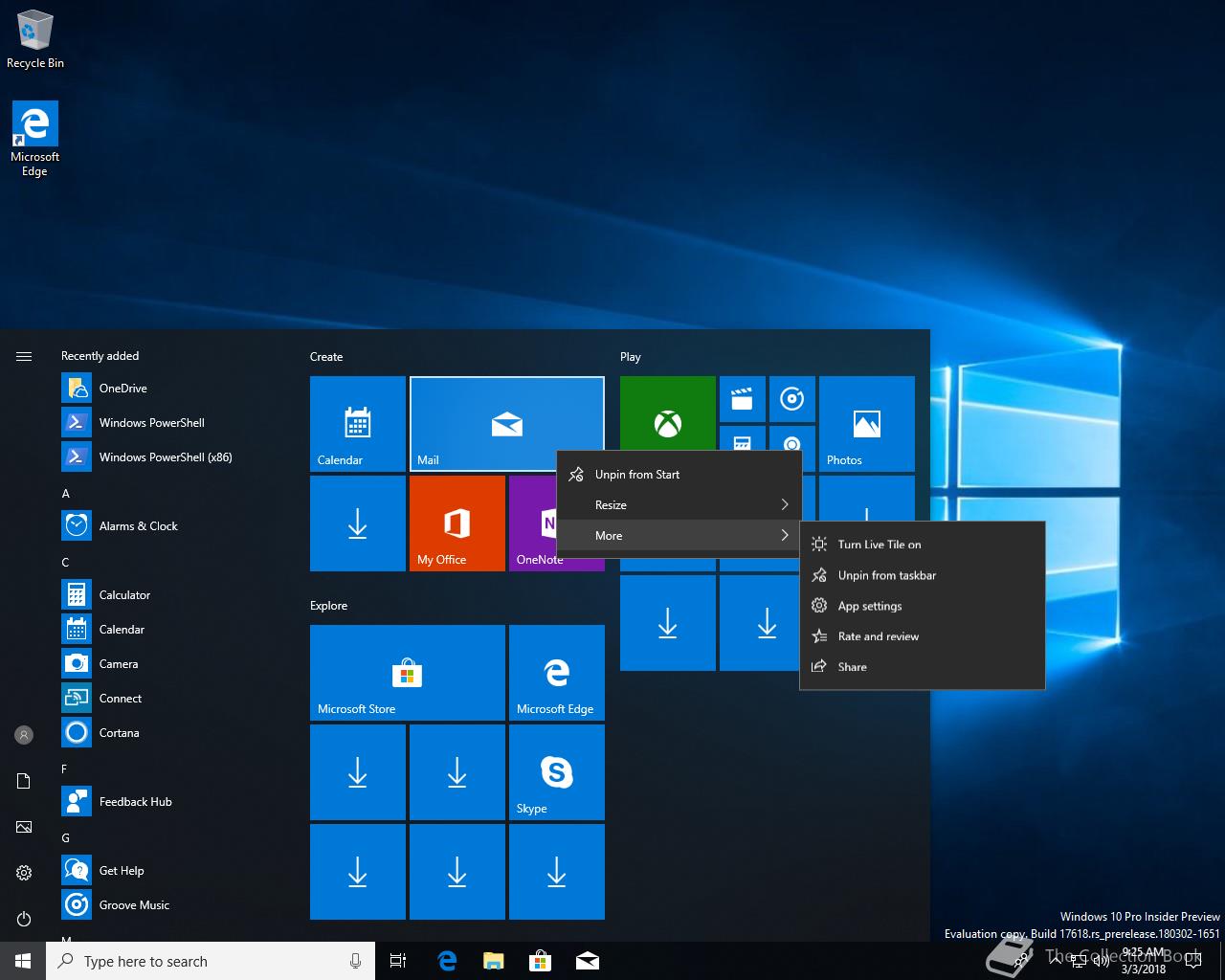The image size is (1225, 980).
Task: Click the Cortana microphone icon
Action: click(x=355, y=961)
